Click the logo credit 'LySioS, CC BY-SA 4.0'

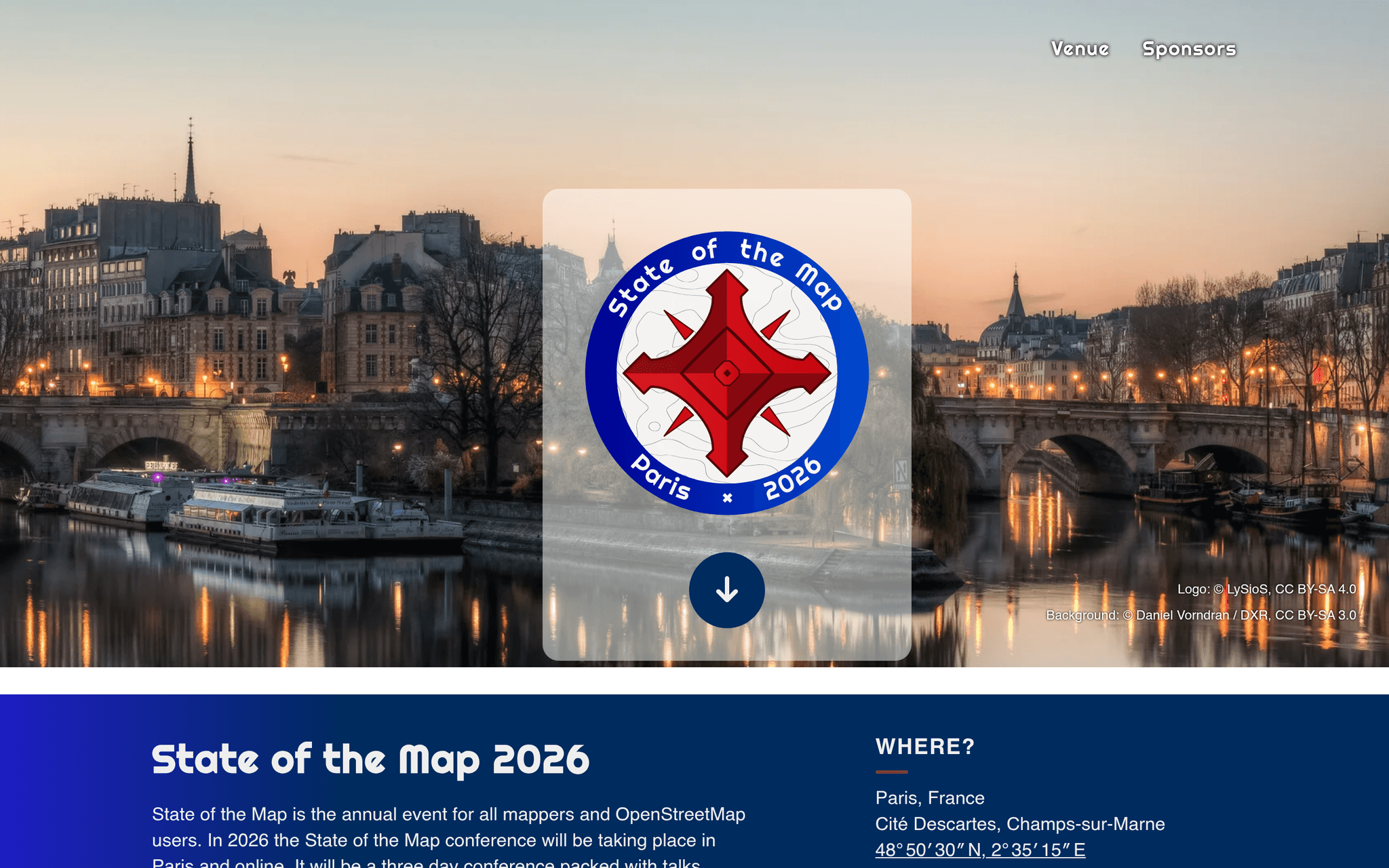click(x=1291, y=589)
